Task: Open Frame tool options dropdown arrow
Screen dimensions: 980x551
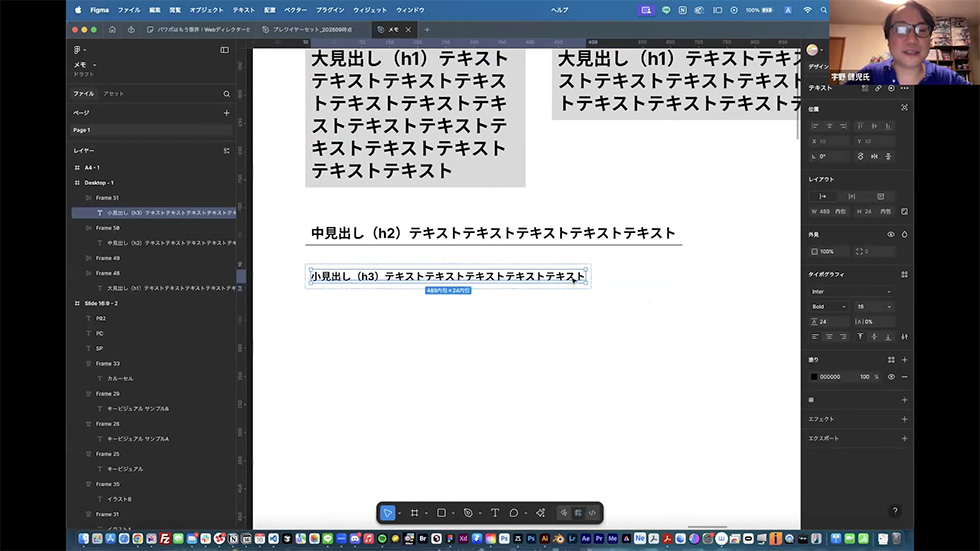Action: coord(426,514)
